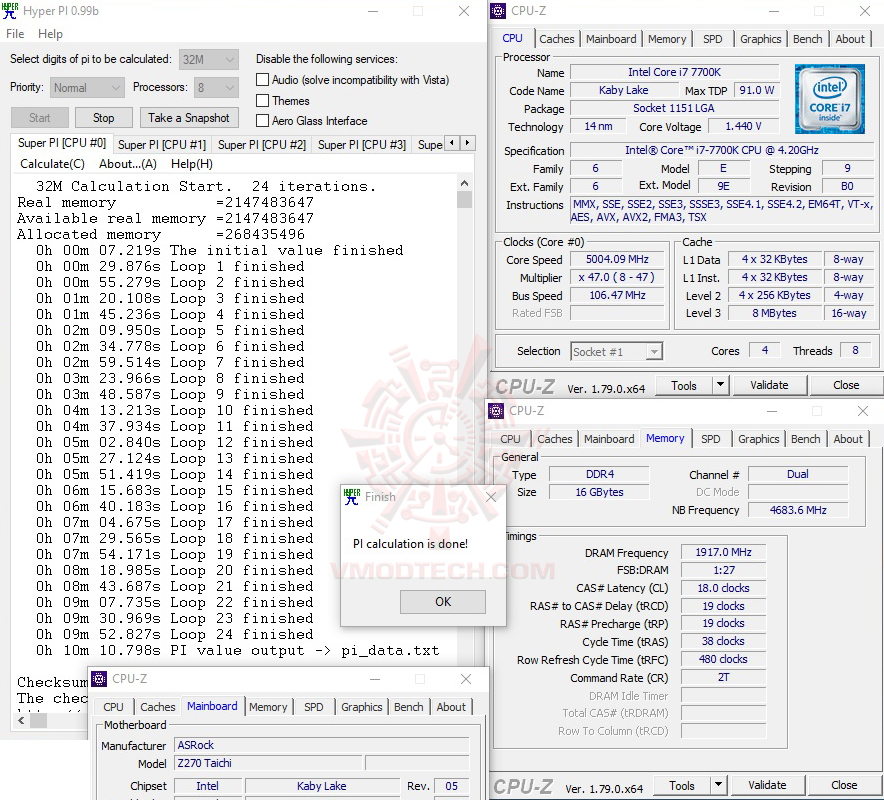Click Tools button in CPU tab window
Screen dimensions: 884x800
(x=684, y=386)
